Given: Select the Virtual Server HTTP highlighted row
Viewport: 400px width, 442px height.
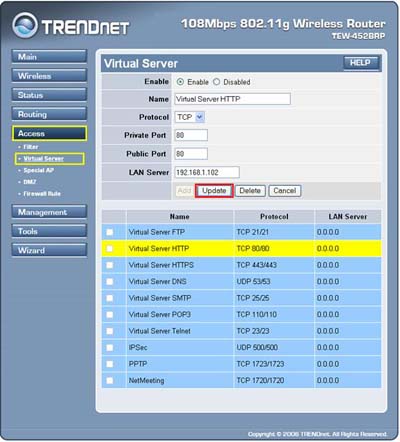Looking at the screenshot, I should pos(241,248).
